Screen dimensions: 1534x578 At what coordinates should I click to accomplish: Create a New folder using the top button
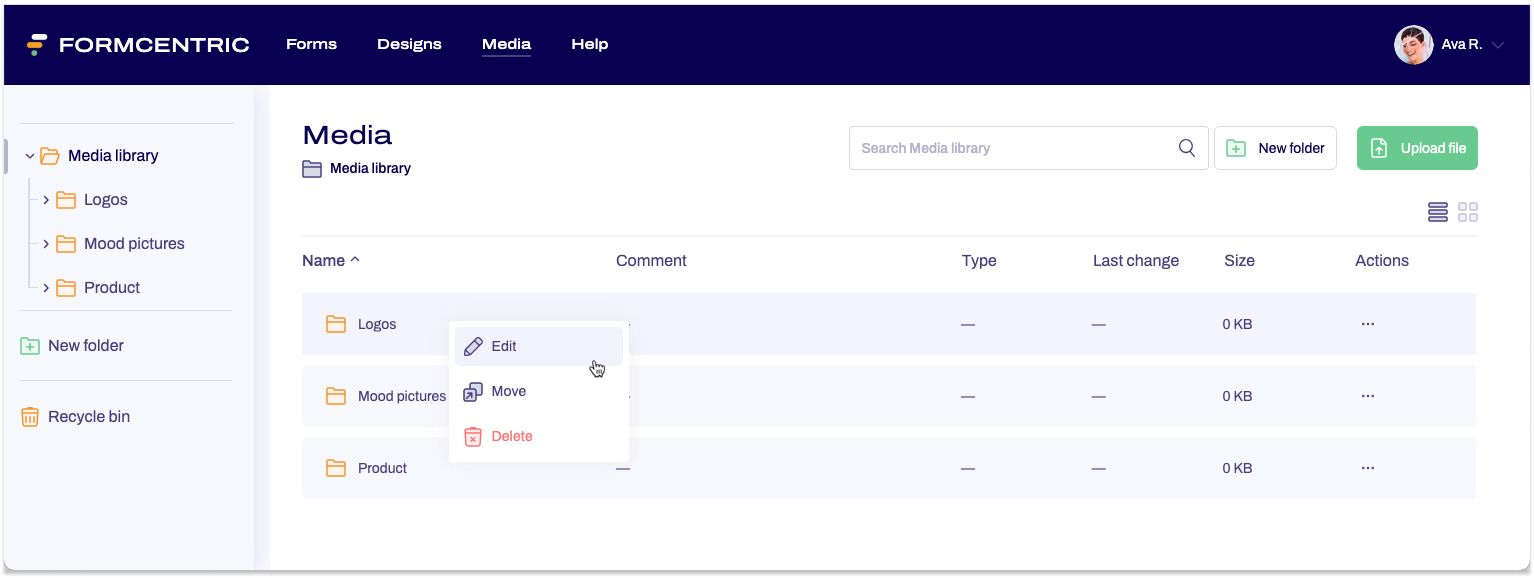1275,147
